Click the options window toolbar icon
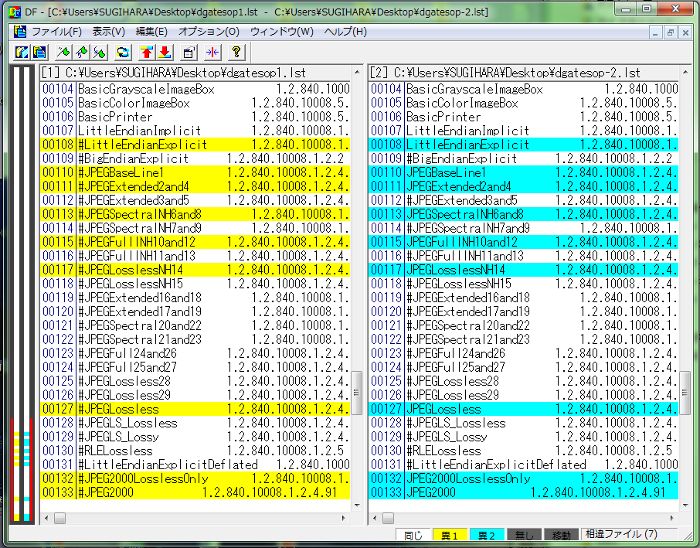 coord(188,52)
